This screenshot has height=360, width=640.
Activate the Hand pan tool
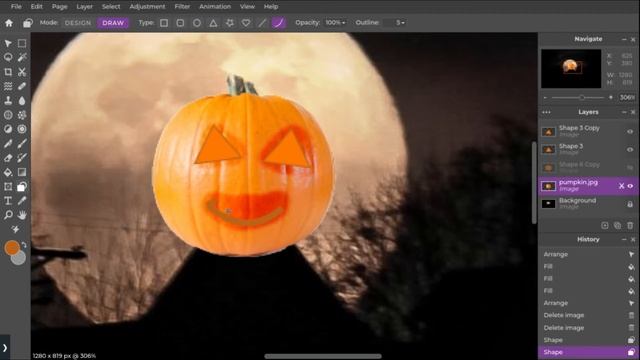tap(22, 215)
